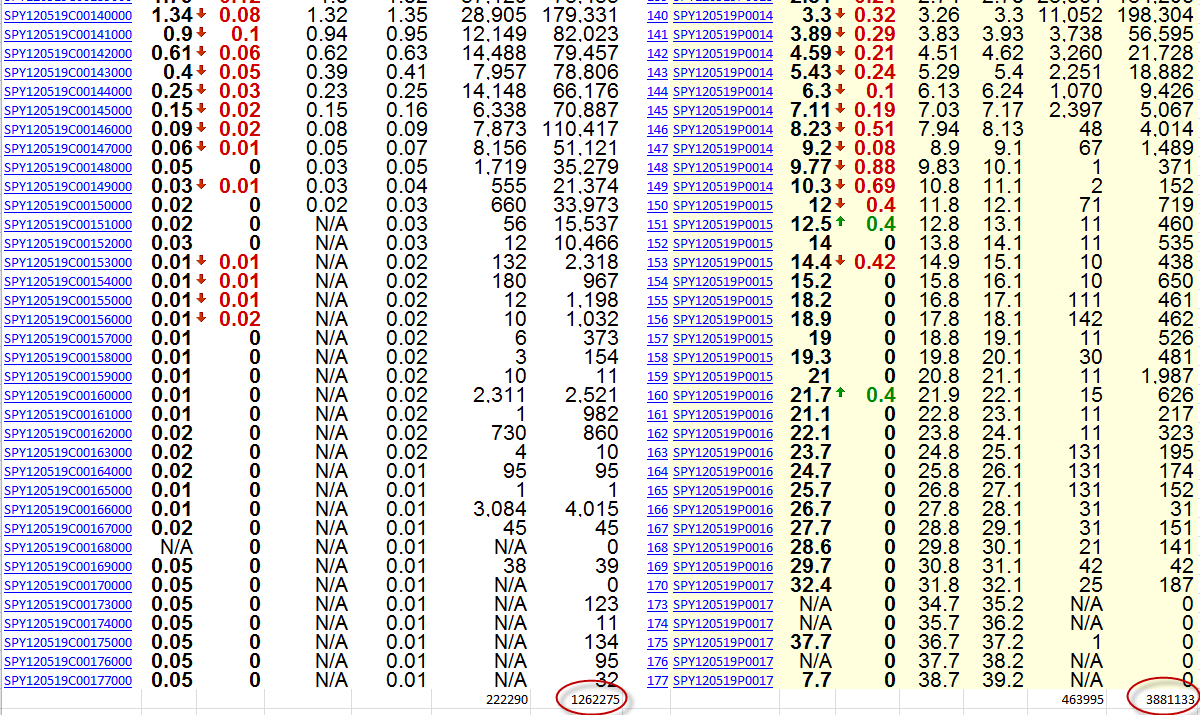Click the put last price 21.7
This screenshot has height=715, width=1200.
810,396
